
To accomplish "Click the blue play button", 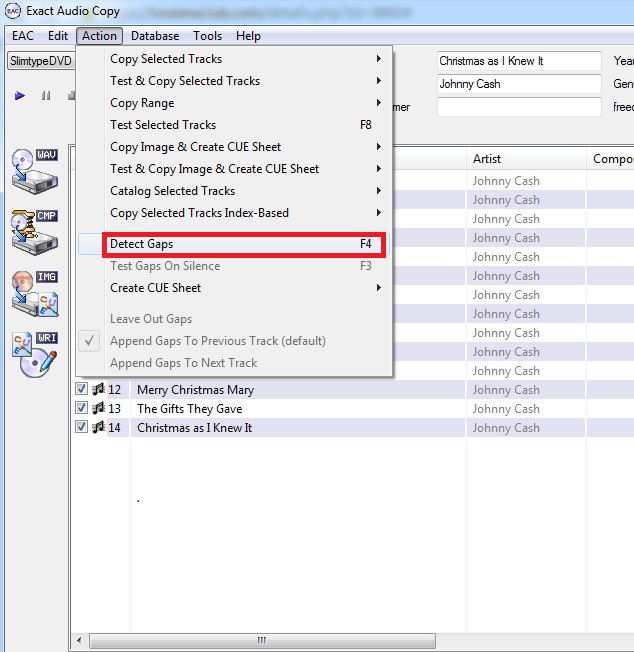I will pyautogui.click(x=20, y=96).
